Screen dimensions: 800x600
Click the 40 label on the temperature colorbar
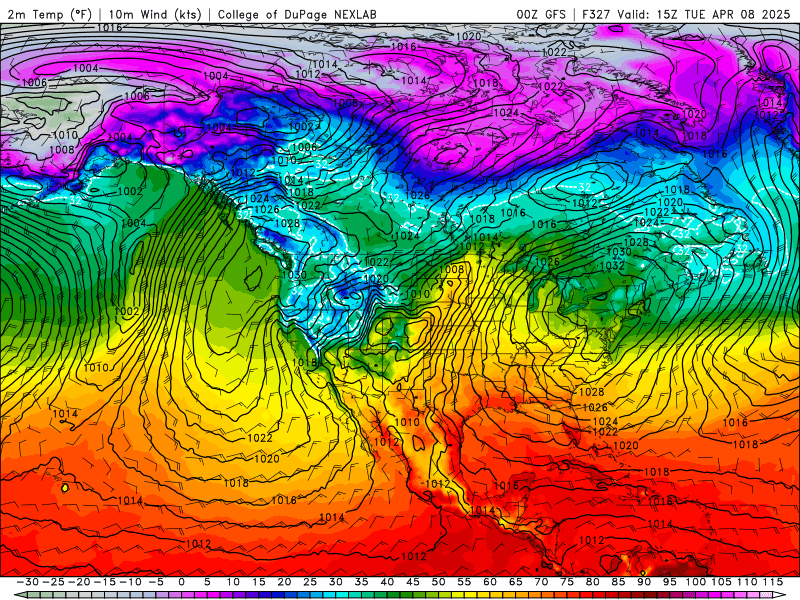point(387,582)
